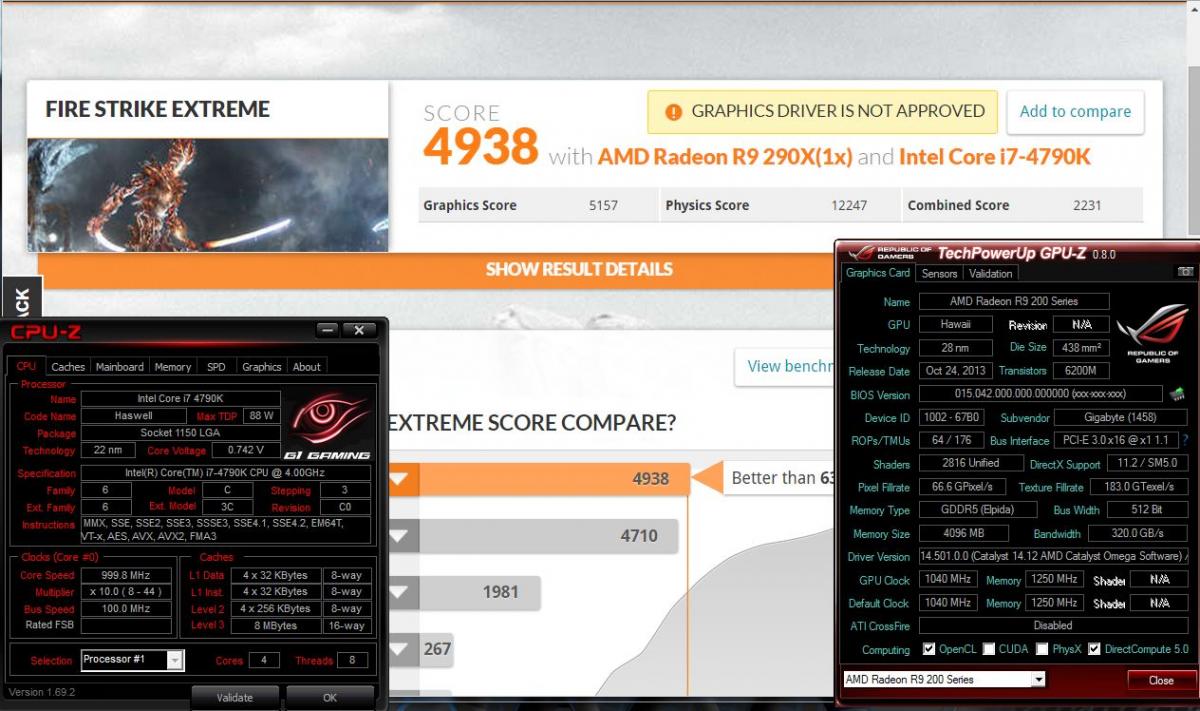This screenshot has width=1200, height=711.
Task: Click the warning icon in the driver banner
Action: tap(674, 112)
